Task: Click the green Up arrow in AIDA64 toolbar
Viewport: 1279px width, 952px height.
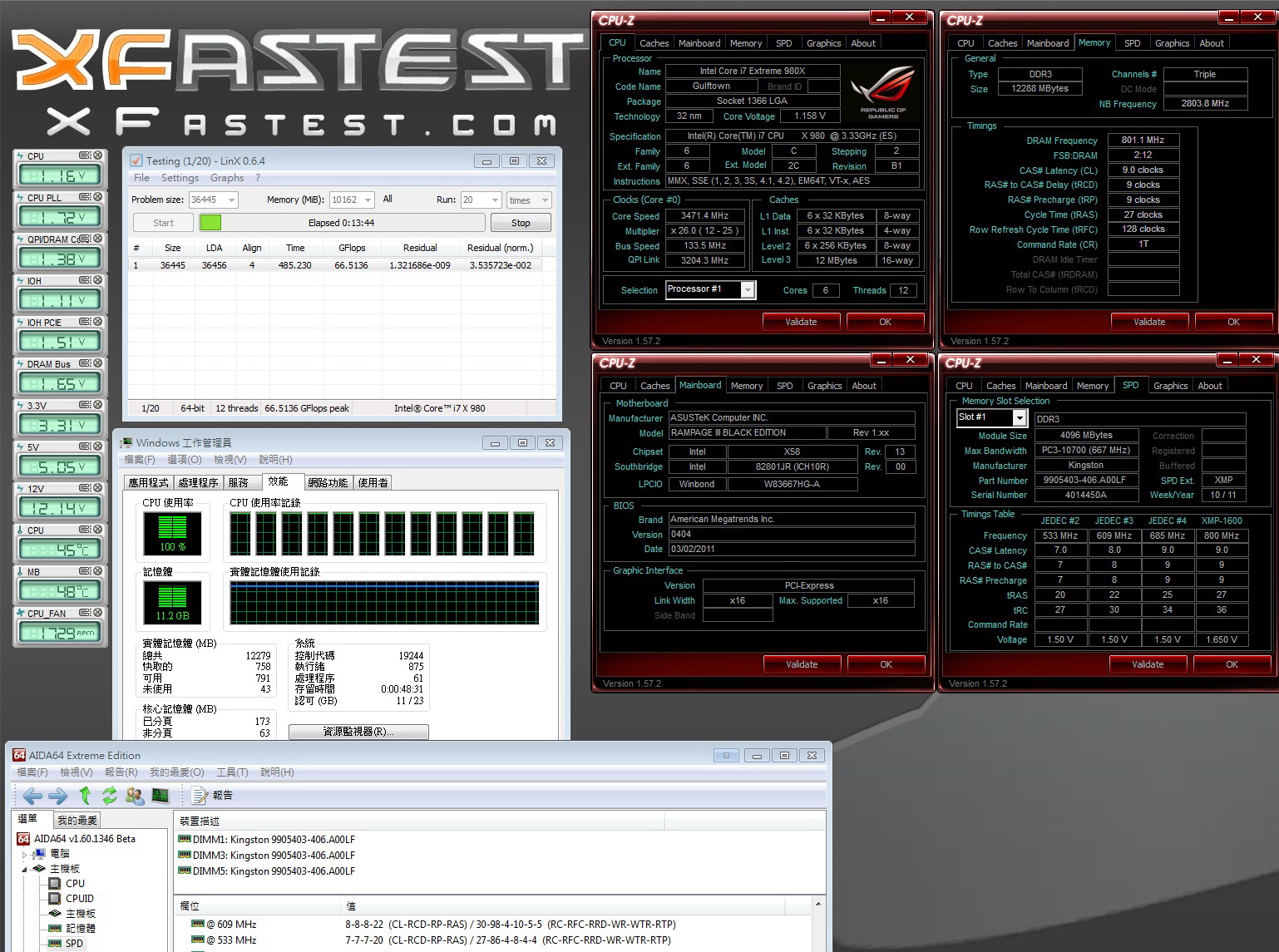Action: 85,796
